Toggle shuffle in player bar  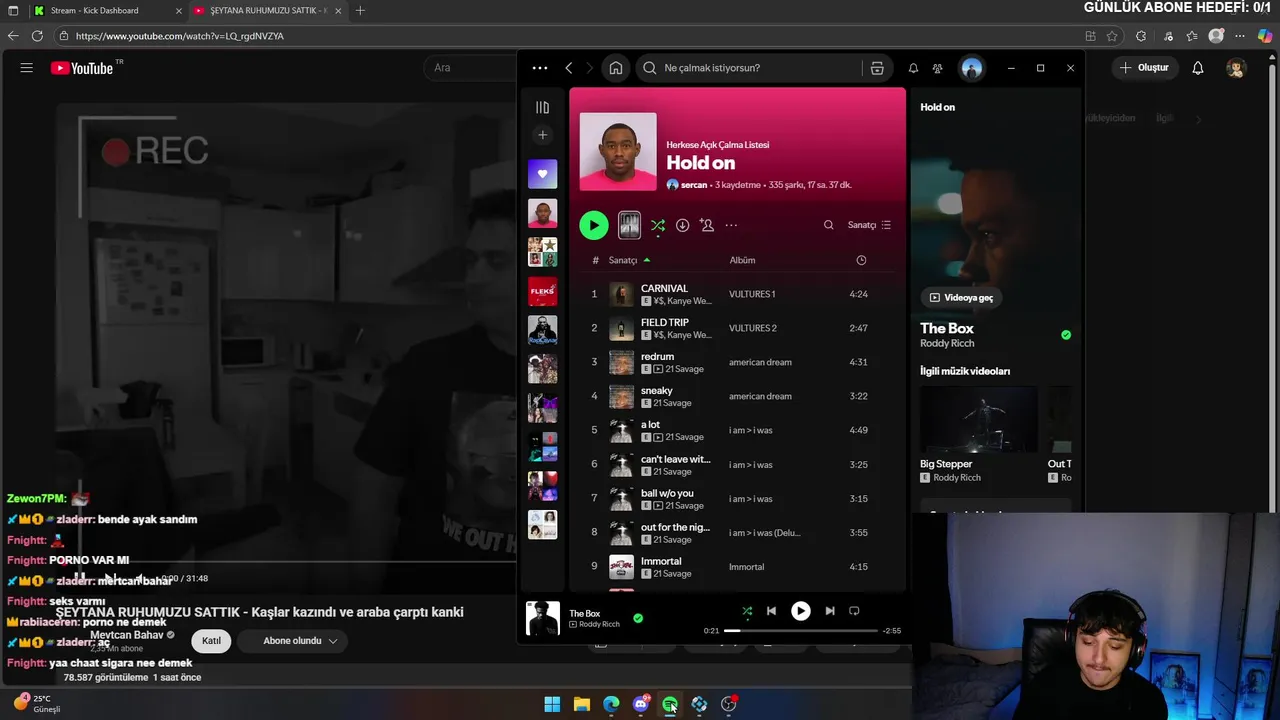coord(747,611)
